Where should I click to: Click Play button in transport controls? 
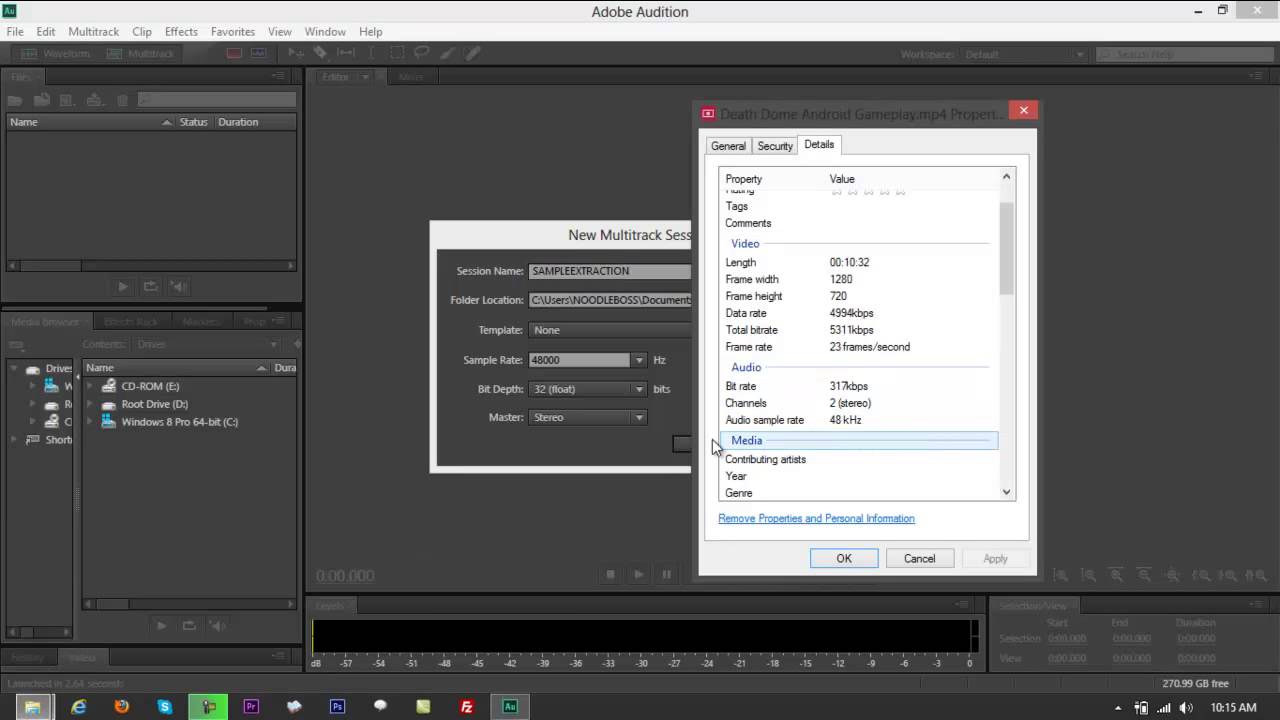pos(638,575)
